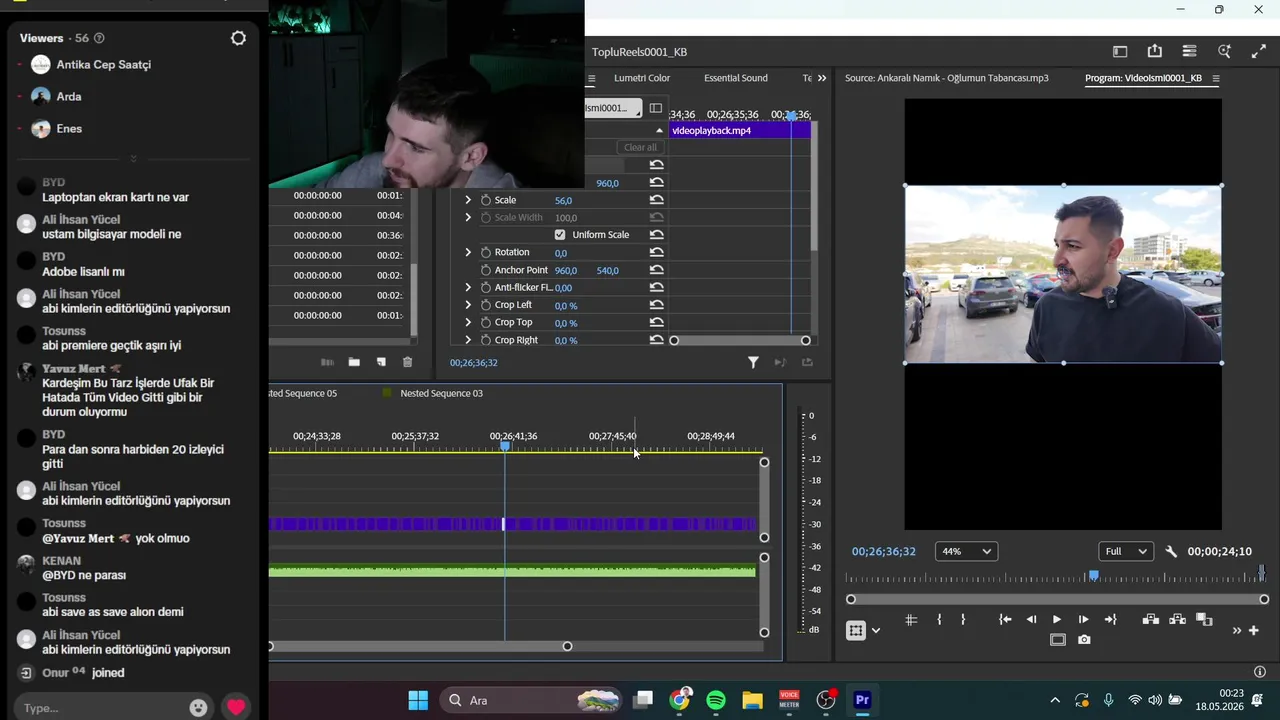The height and width of the screenshot is (720, 1280).
Task: Toggle the Uniform Scale checkbox
Action: pos(560,235)
